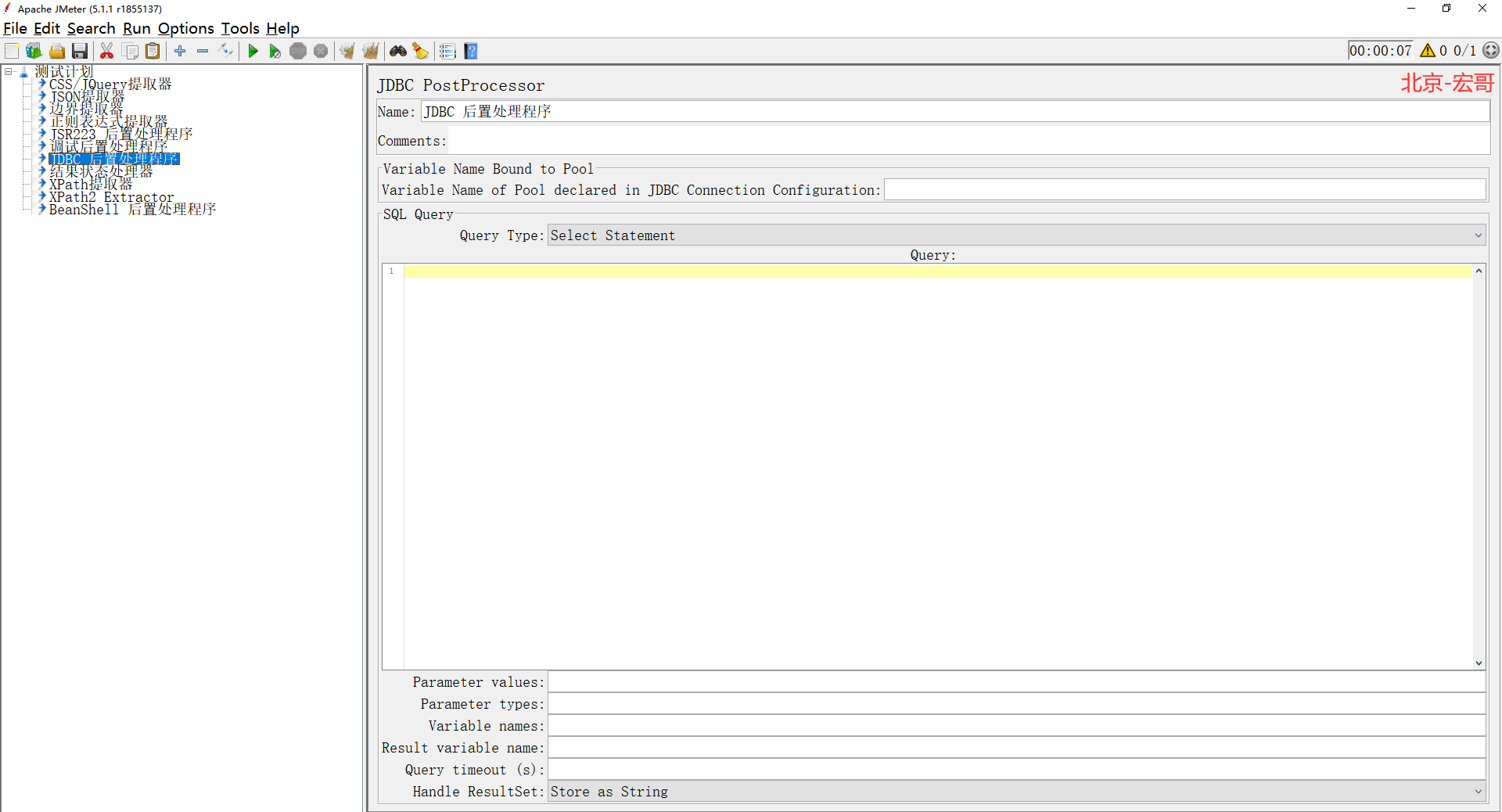Click the elapsed time 00:00:07 display
Viewport: 1502px width, 812px height.
(1381, 51)
